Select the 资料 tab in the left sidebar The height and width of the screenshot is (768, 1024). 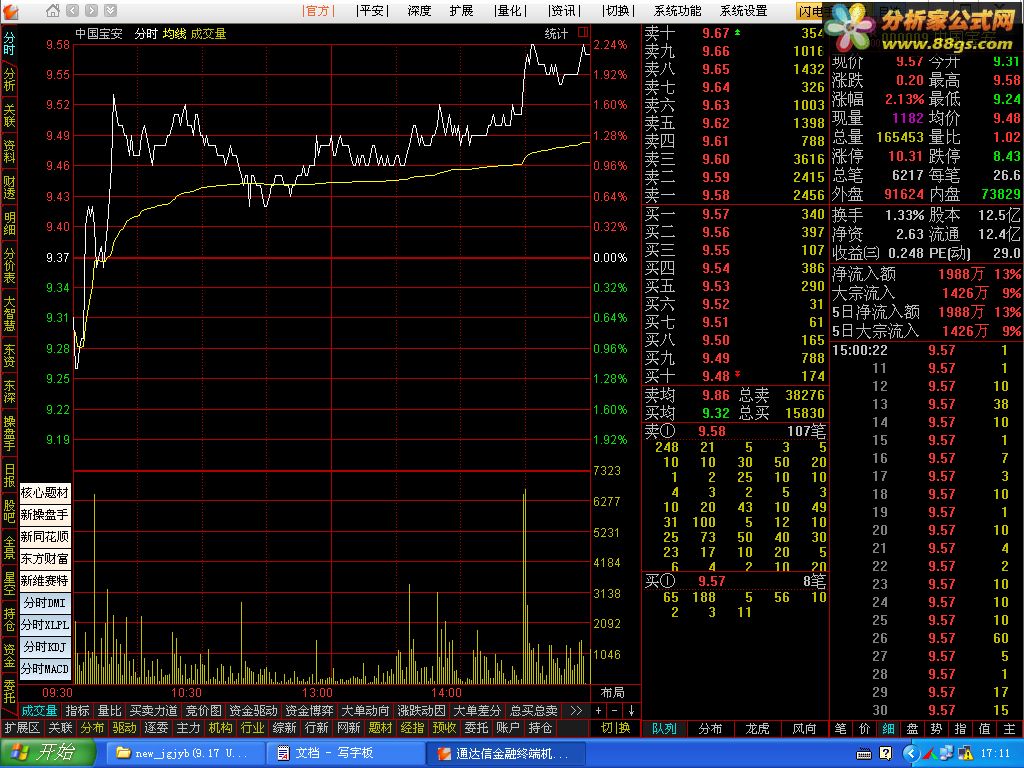pyautogui.click(x=9, y=150)
